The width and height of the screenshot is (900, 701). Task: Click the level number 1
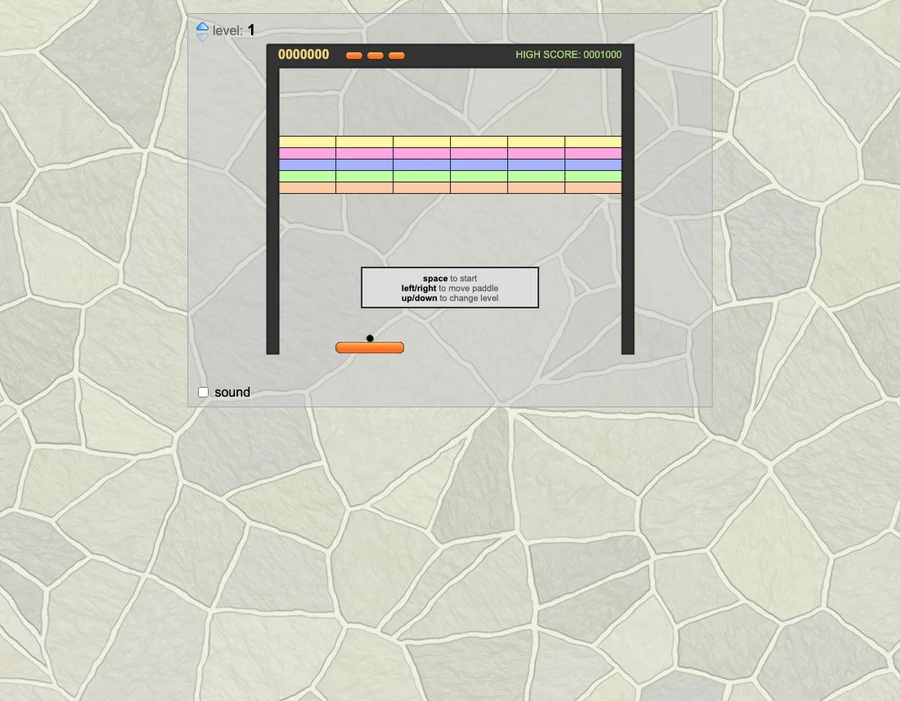point(251,30)
